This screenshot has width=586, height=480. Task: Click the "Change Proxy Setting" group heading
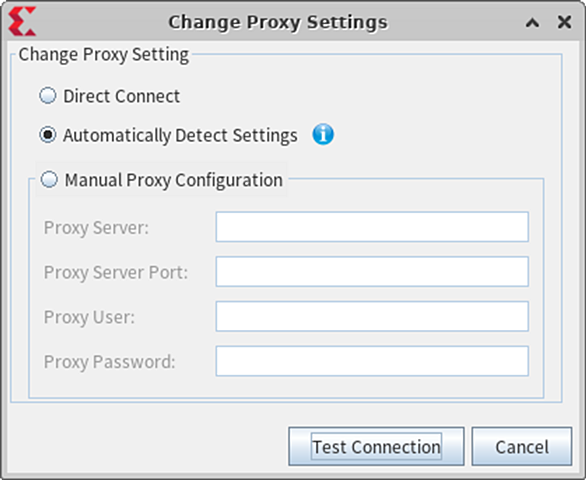coord(104,55)
